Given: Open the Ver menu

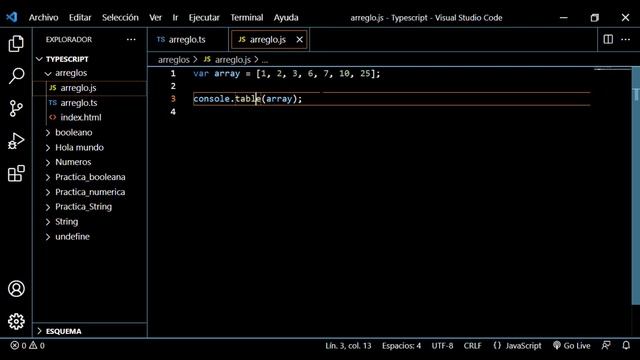Looking at the screenshot, I should 155,18.
